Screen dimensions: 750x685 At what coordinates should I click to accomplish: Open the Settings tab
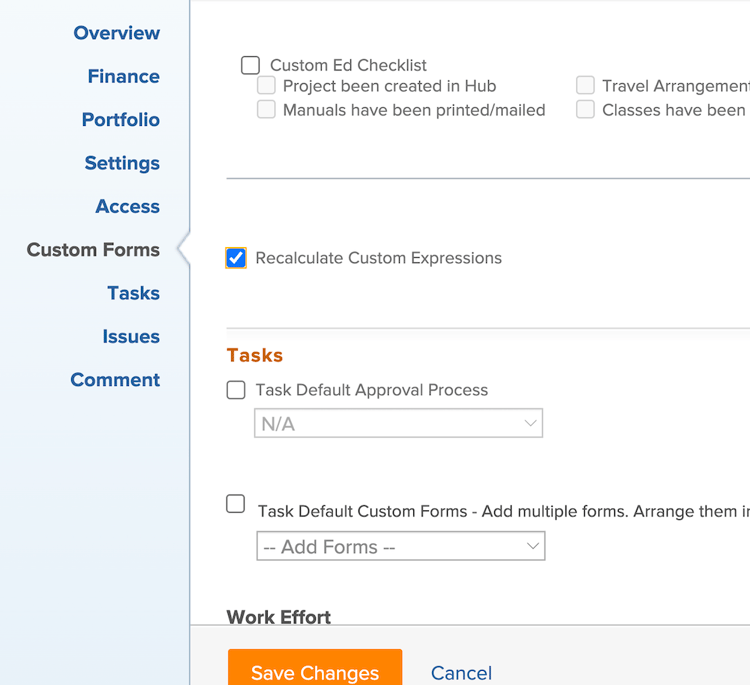pos(122,163)
